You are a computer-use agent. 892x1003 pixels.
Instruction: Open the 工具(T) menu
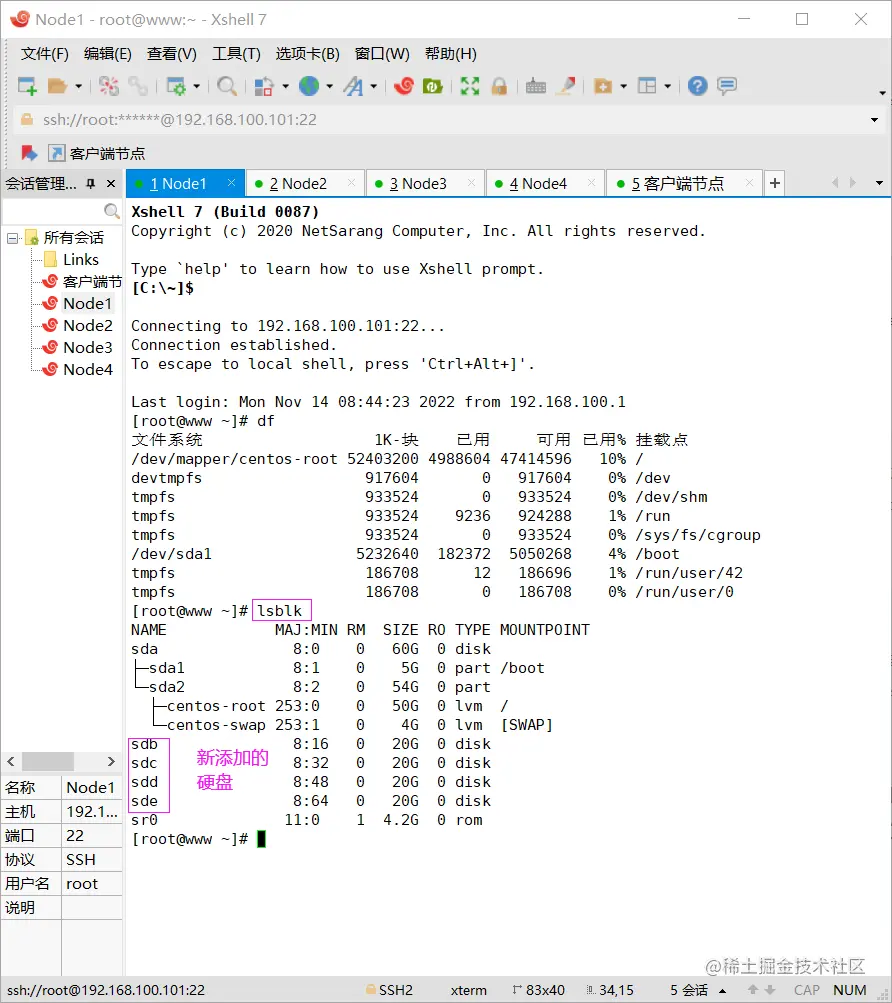tap(236, 54)
